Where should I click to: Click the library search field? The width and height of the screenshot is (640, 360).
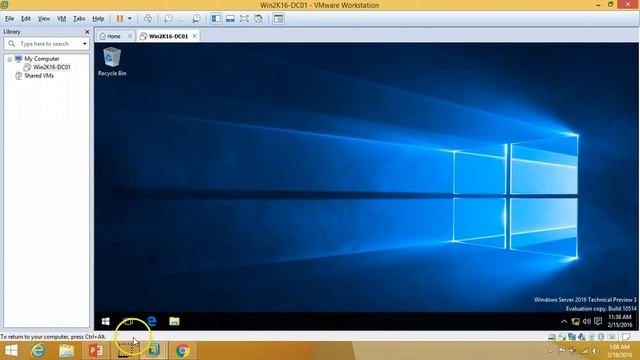46,44
